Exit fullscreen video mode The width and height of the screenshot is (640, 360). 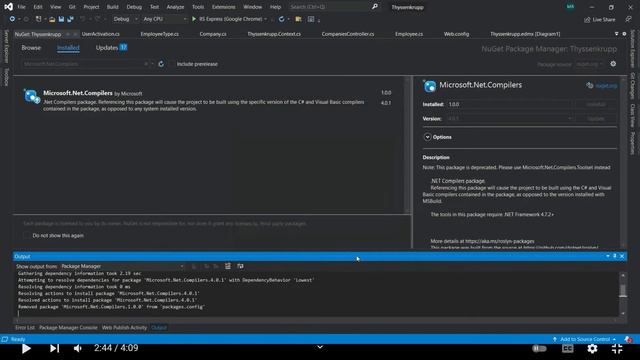[x=617, y=348]
